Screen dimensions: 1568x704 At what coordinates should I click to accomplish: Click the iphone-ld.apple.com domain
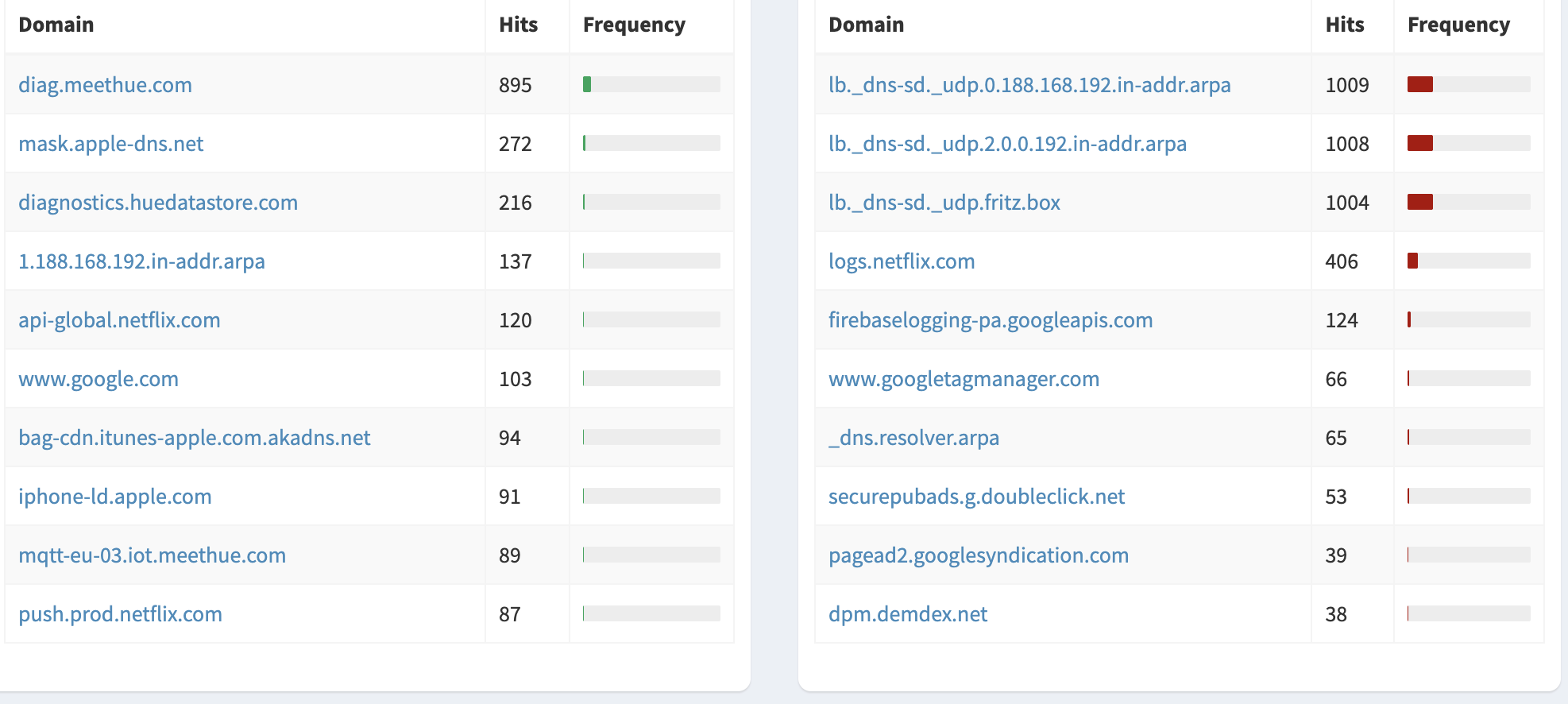coord(115,497)
